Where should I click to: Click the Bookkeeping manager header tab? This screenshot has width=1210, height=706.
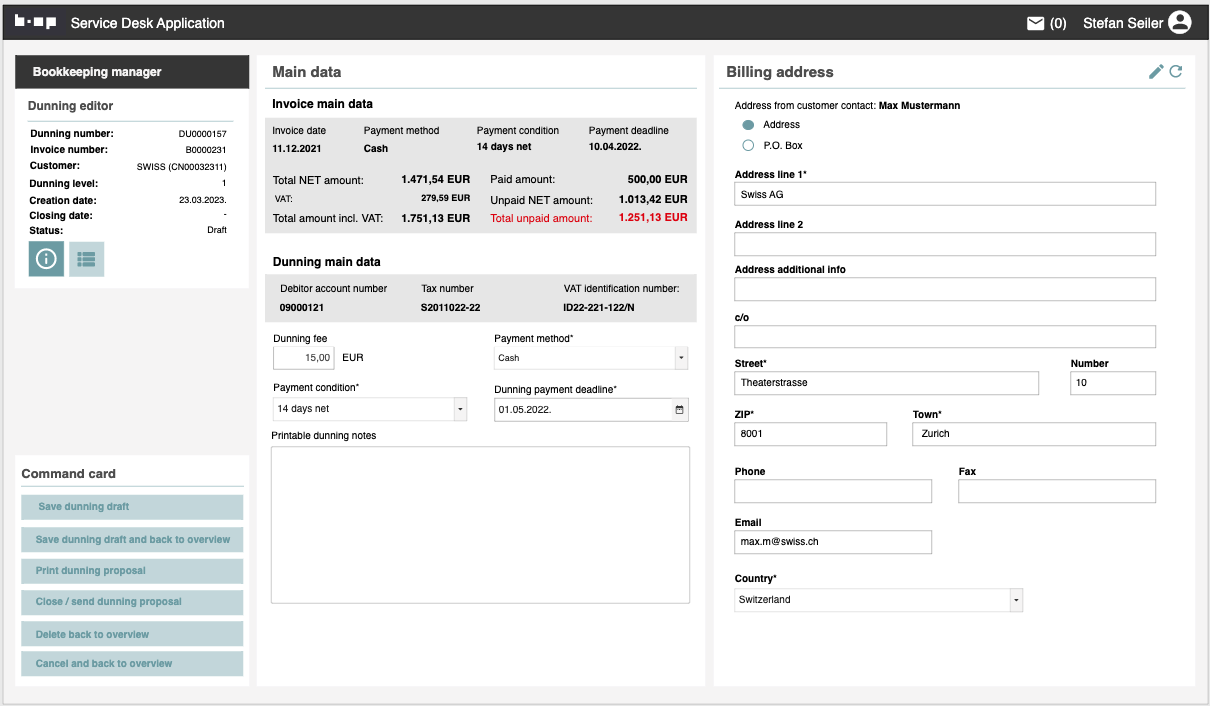click(x=132, y=72)
